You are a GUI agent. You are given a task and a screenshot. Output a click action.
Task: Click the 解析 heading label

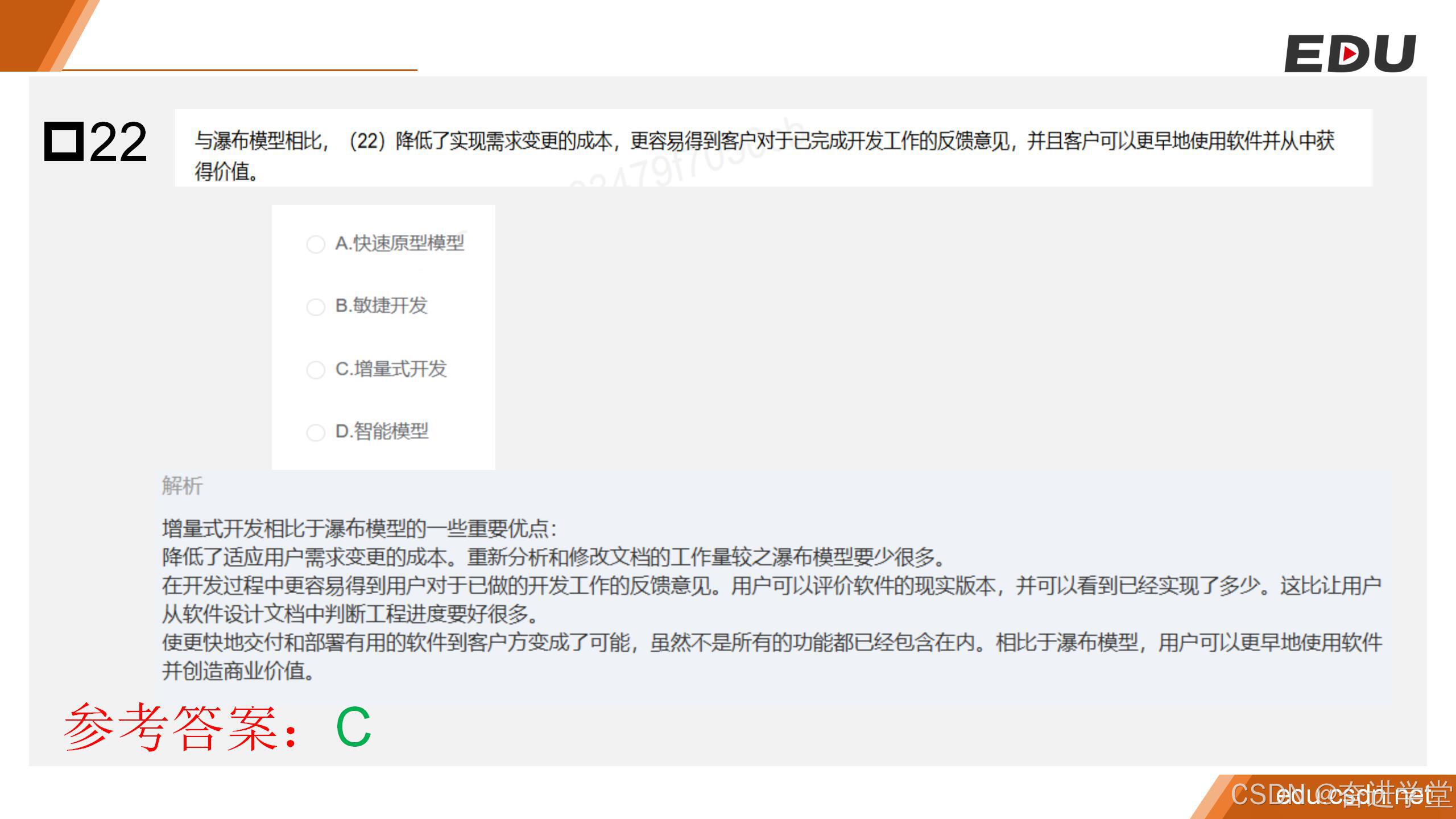tap(182, 486)
